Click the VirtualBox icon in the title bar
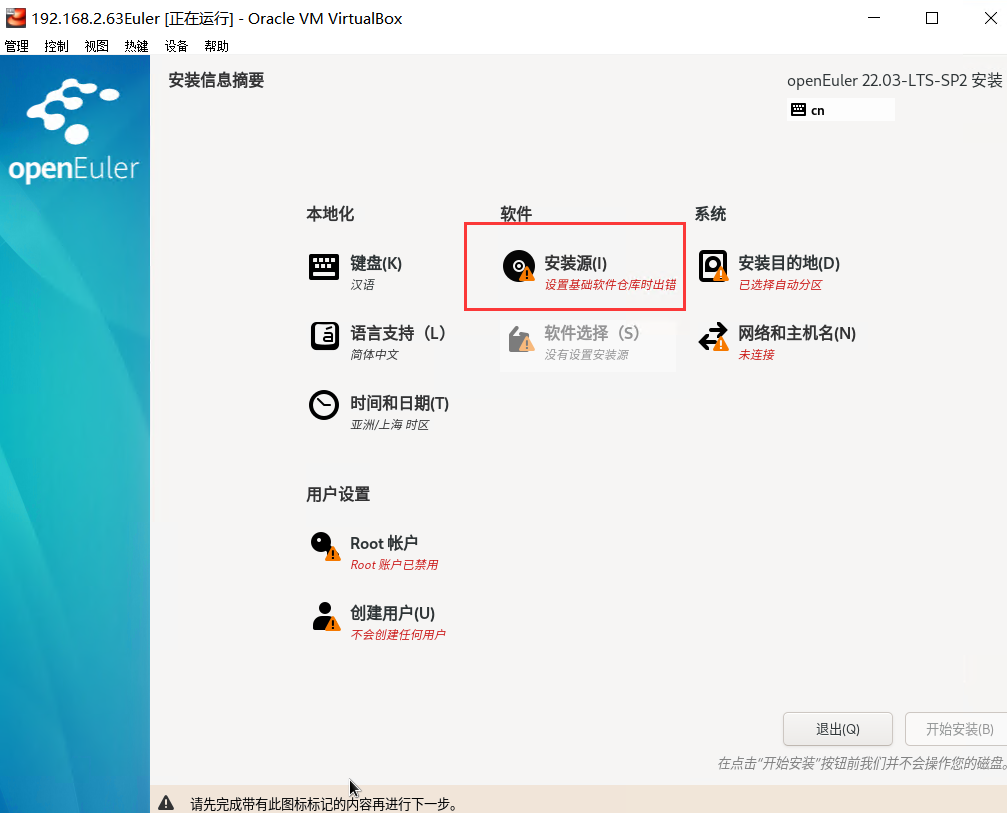1007x813 pixels. pos(15,18)
